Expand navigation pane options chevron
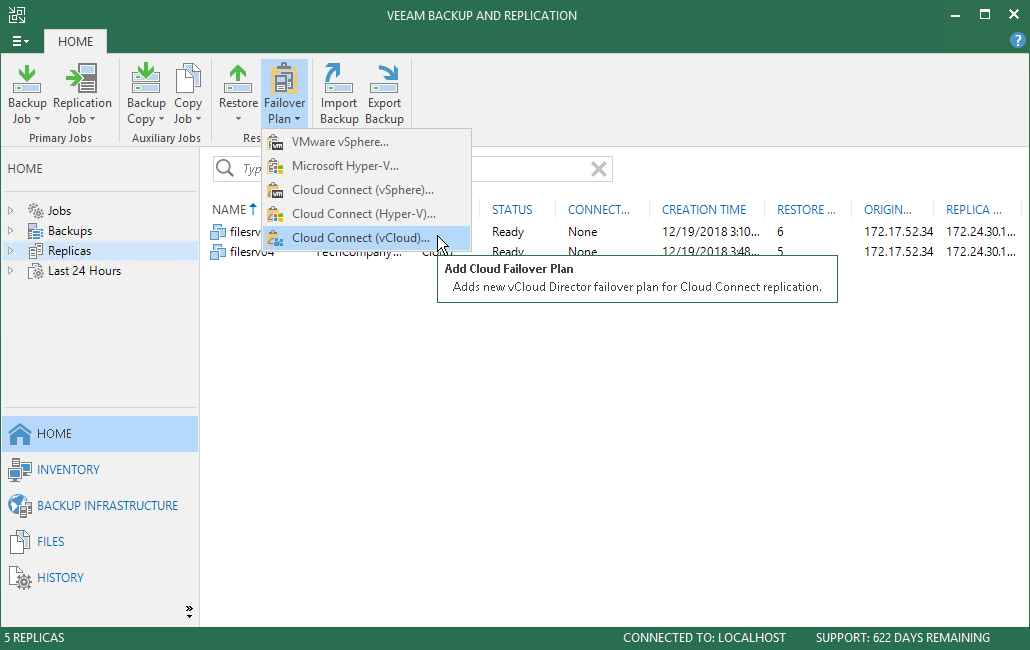 (x=189, y=612)
